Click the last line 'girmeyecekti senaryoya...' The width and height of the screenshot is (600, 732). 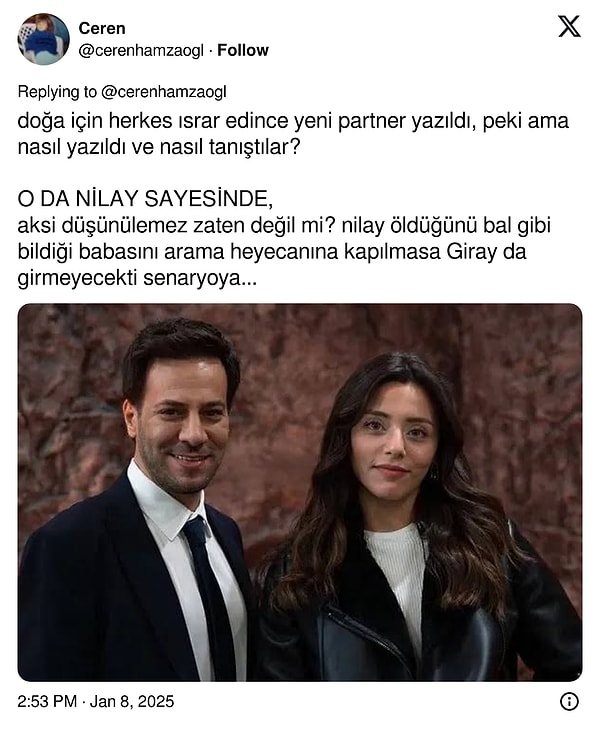click(x=137, y=278)
